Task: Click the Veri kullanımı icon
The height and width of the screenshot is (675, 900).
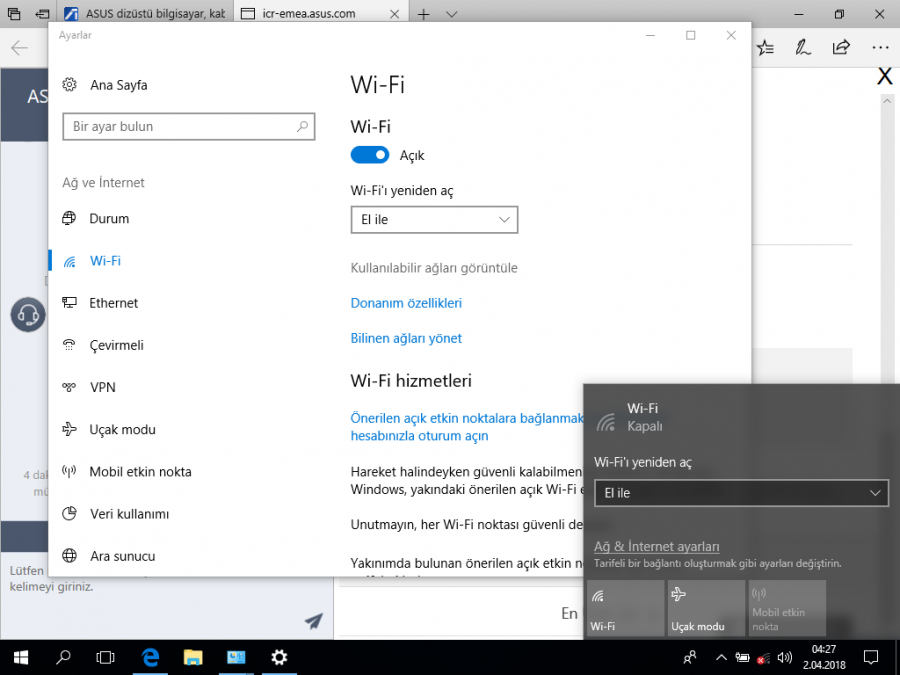Action: [x=70, y=514]
